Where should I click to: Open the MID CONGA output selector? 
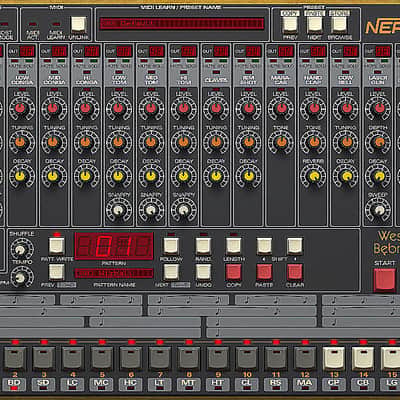pos(60,51)
